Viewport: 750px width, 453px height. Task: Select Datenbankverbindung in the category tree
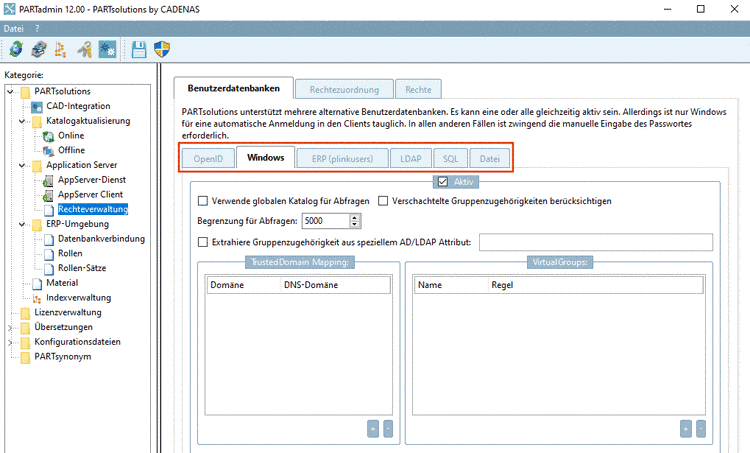click(101, 239)
